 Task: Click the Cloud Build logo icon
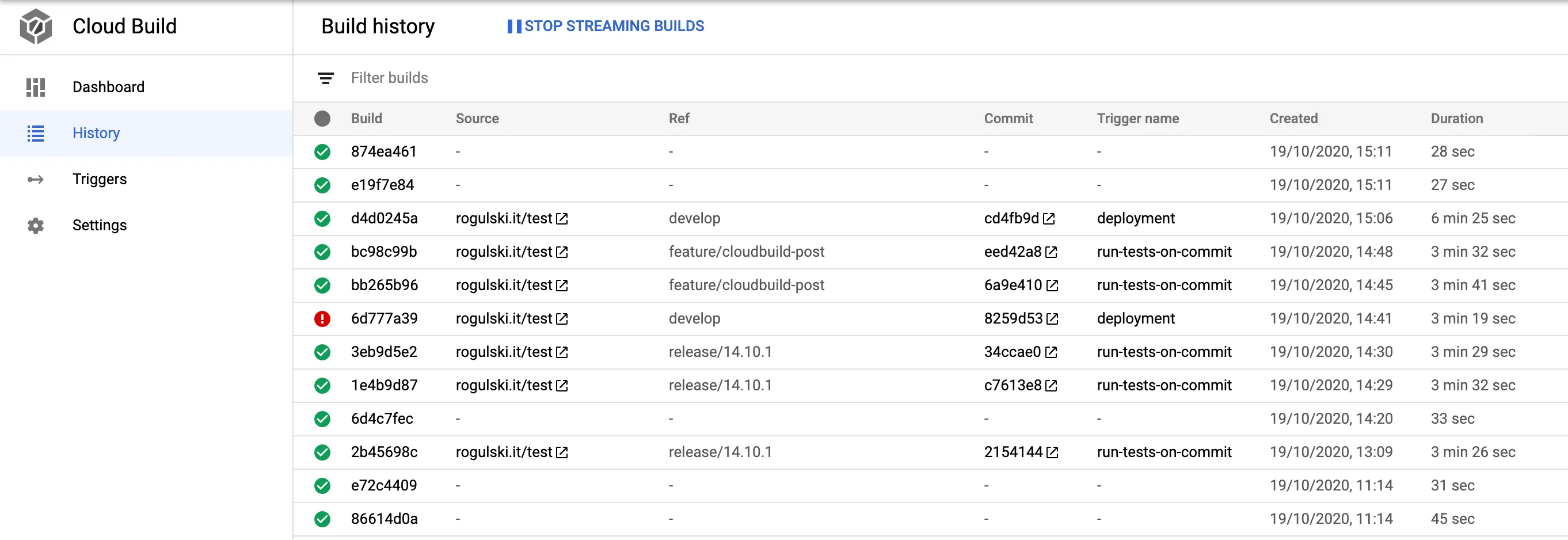tap(36, 26)
